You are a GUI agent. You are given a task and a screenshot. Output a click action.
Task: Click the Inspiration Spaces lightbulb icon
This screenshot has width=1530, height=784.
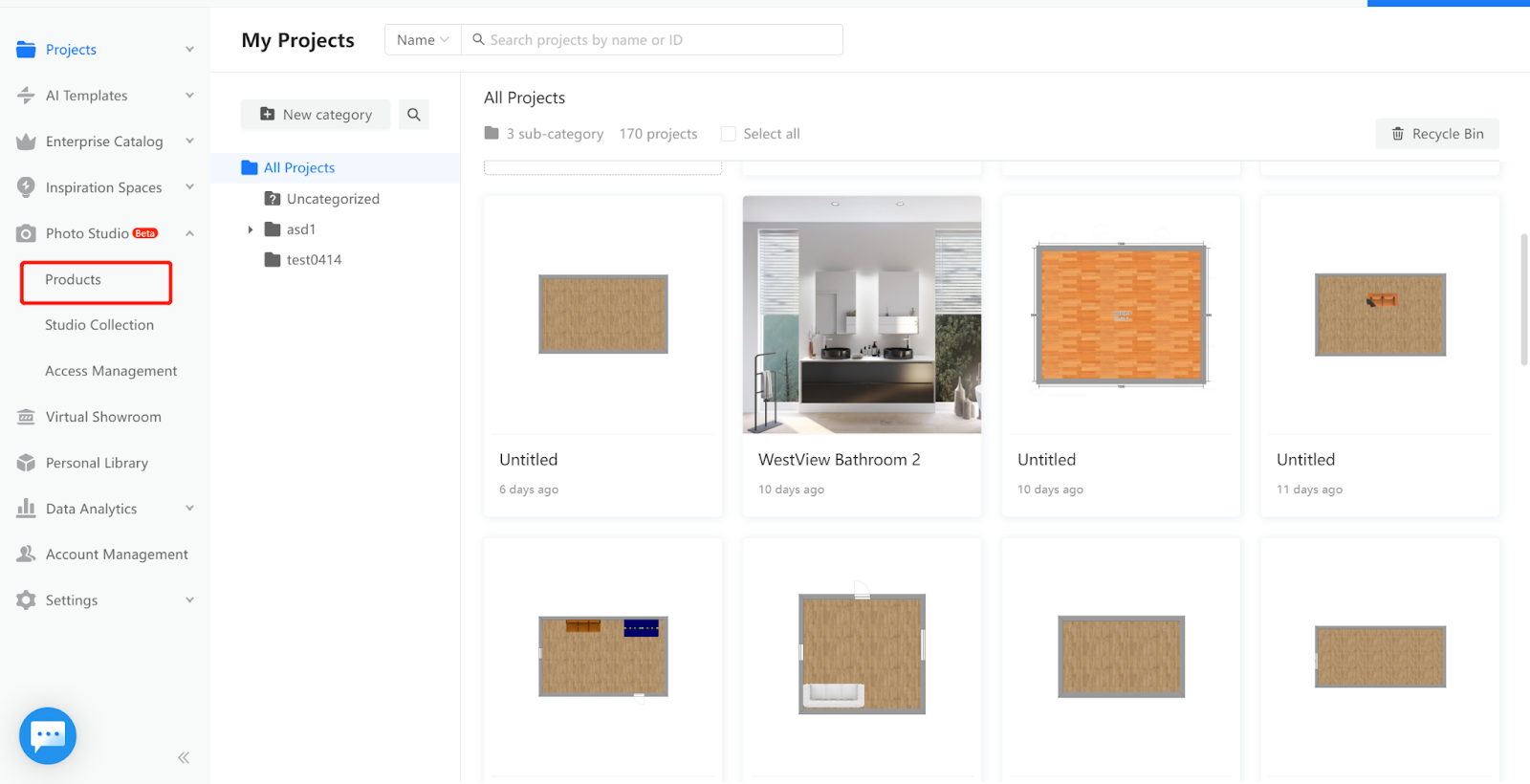[26, 187]
